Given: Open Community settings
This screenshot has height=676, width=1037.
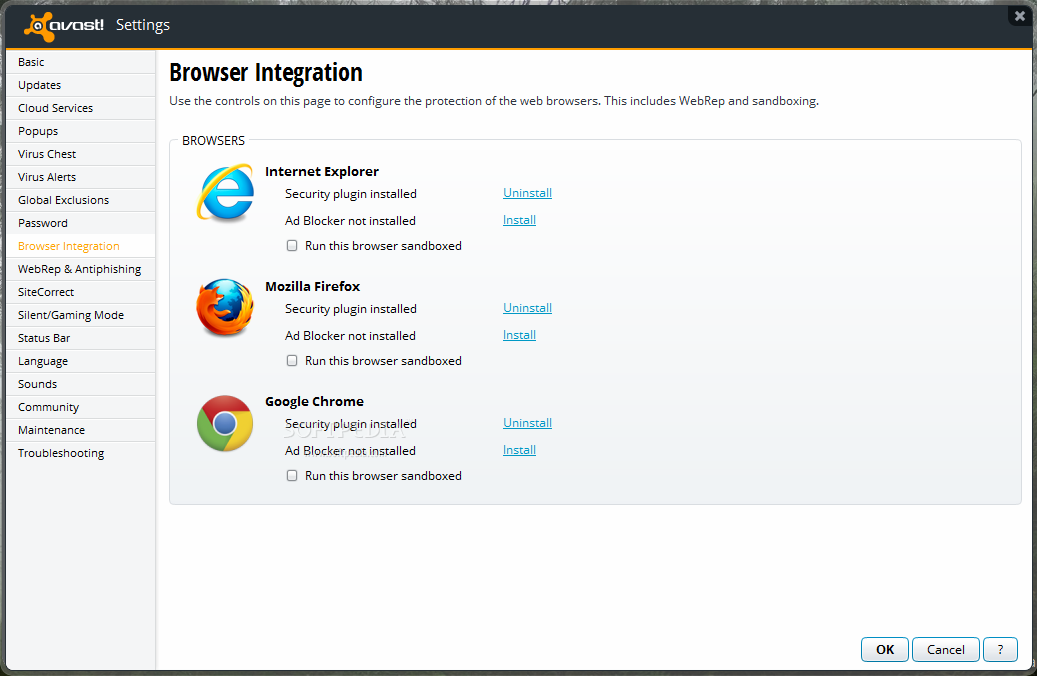Looking at the screenshot, I should 81,407.
